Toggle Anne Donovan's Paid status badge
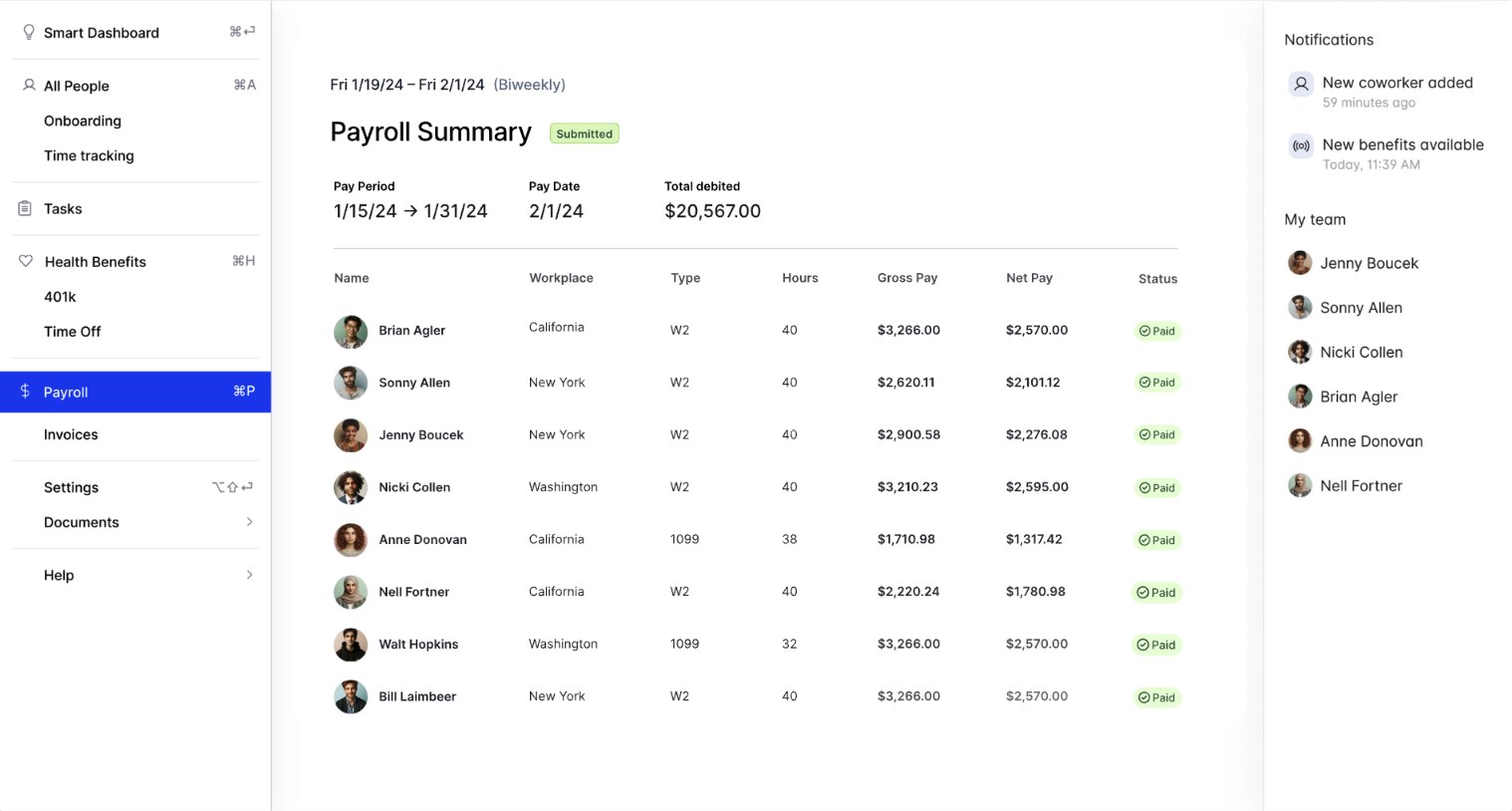 point(1156,540)
